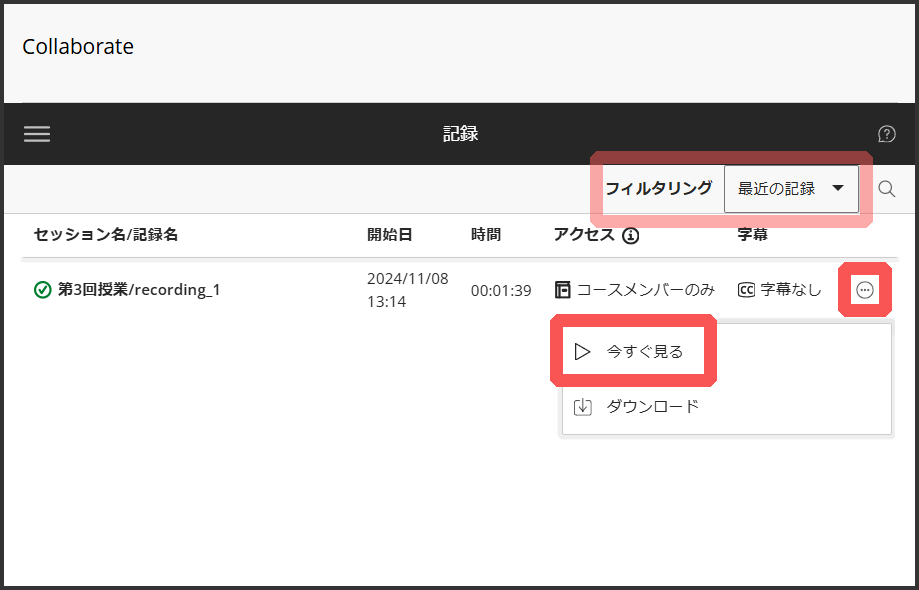Viewport: 919px width, 590px height.
Task: Select 今すぐ見る from the menu
Action: (x=644, y=352)
